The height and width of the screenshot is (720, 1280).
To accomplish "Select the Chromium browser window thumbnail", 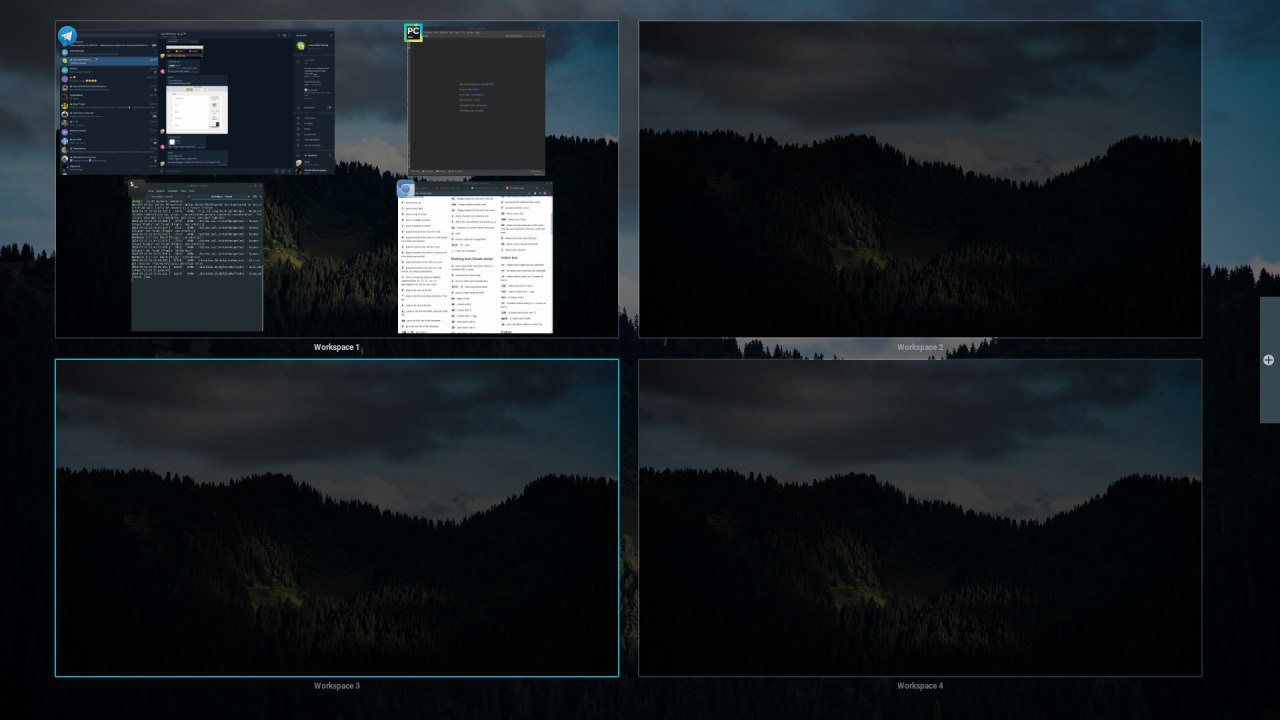I will coord(475,258).
